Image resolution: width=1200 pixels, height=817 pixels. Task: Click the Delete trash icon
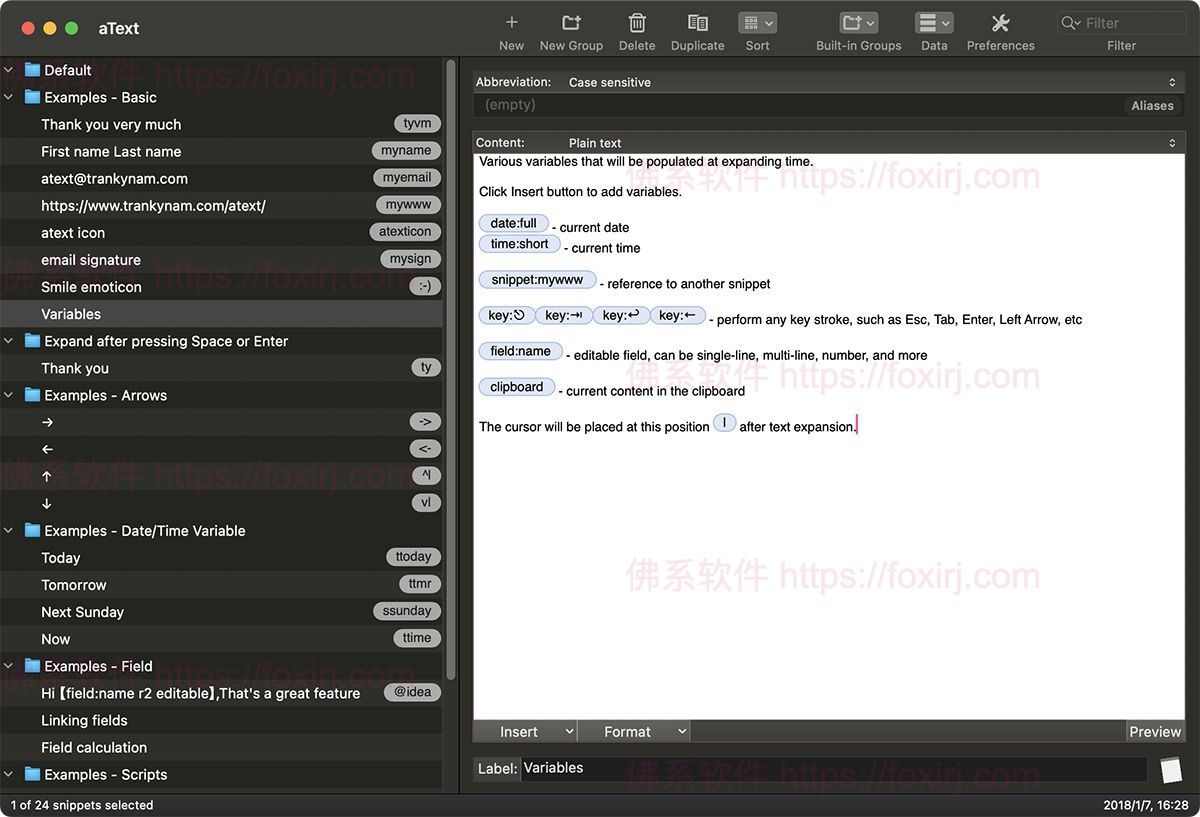[x=637, y=23]
